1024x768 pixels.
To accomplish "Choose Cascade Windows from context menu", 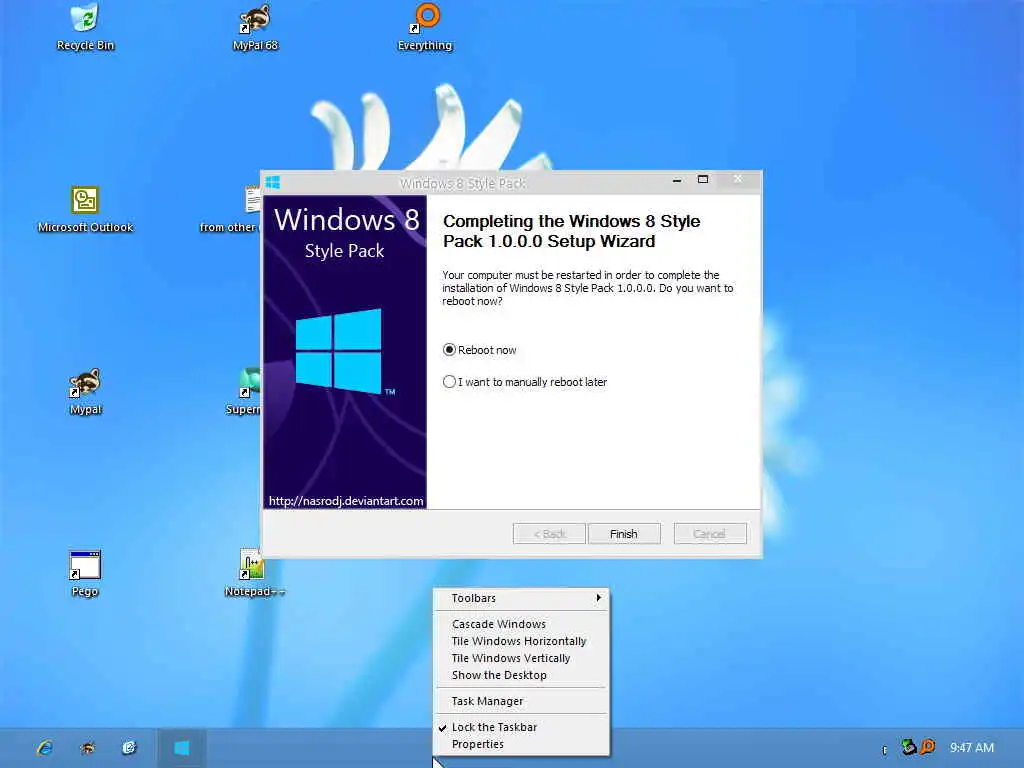I will coord(521,624).
